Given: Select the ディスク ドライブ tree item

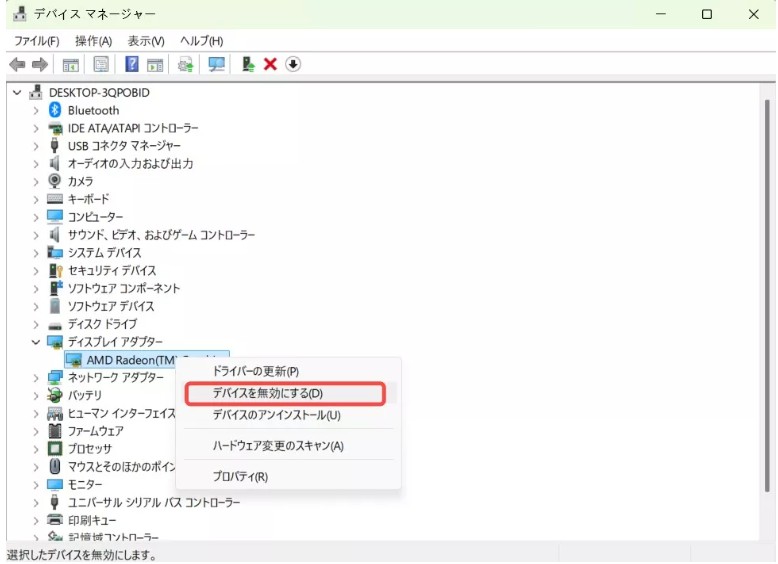Looking at the screenshot, I should tap(102, 324).
